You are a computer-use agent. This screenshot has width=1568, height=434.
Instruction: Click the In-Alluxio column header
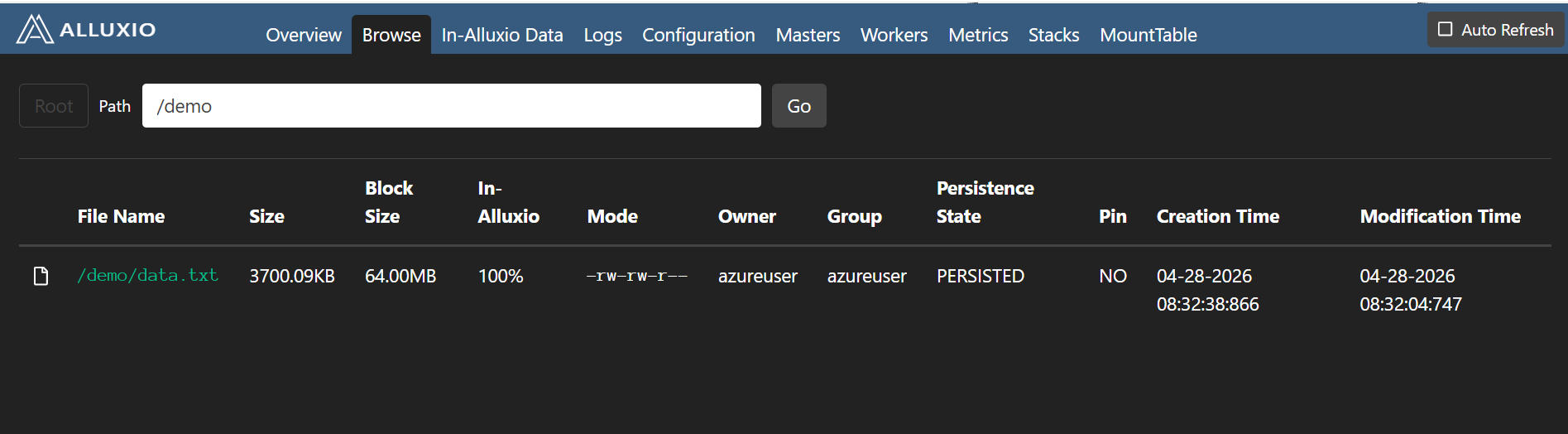click(508, 202)
